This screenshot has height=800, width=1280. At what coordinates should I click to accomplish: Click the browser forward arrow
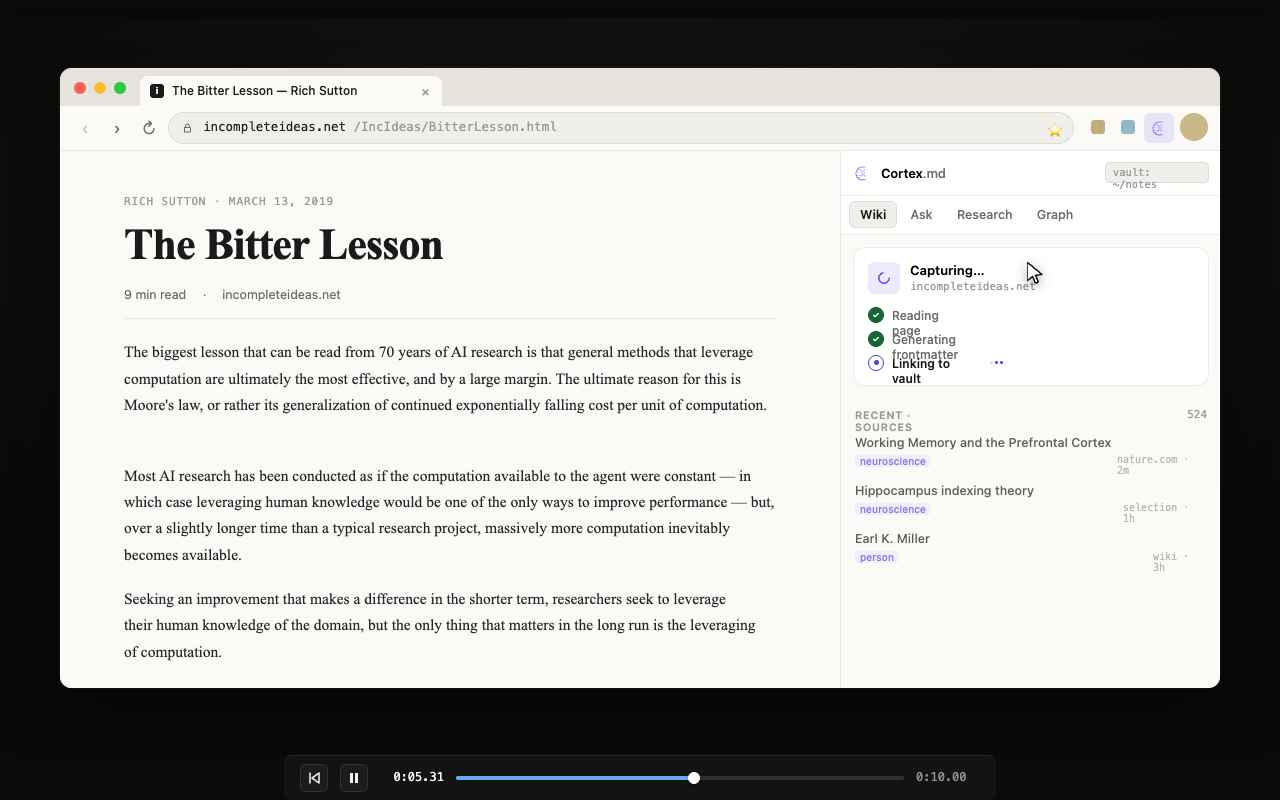pos(117,128)
